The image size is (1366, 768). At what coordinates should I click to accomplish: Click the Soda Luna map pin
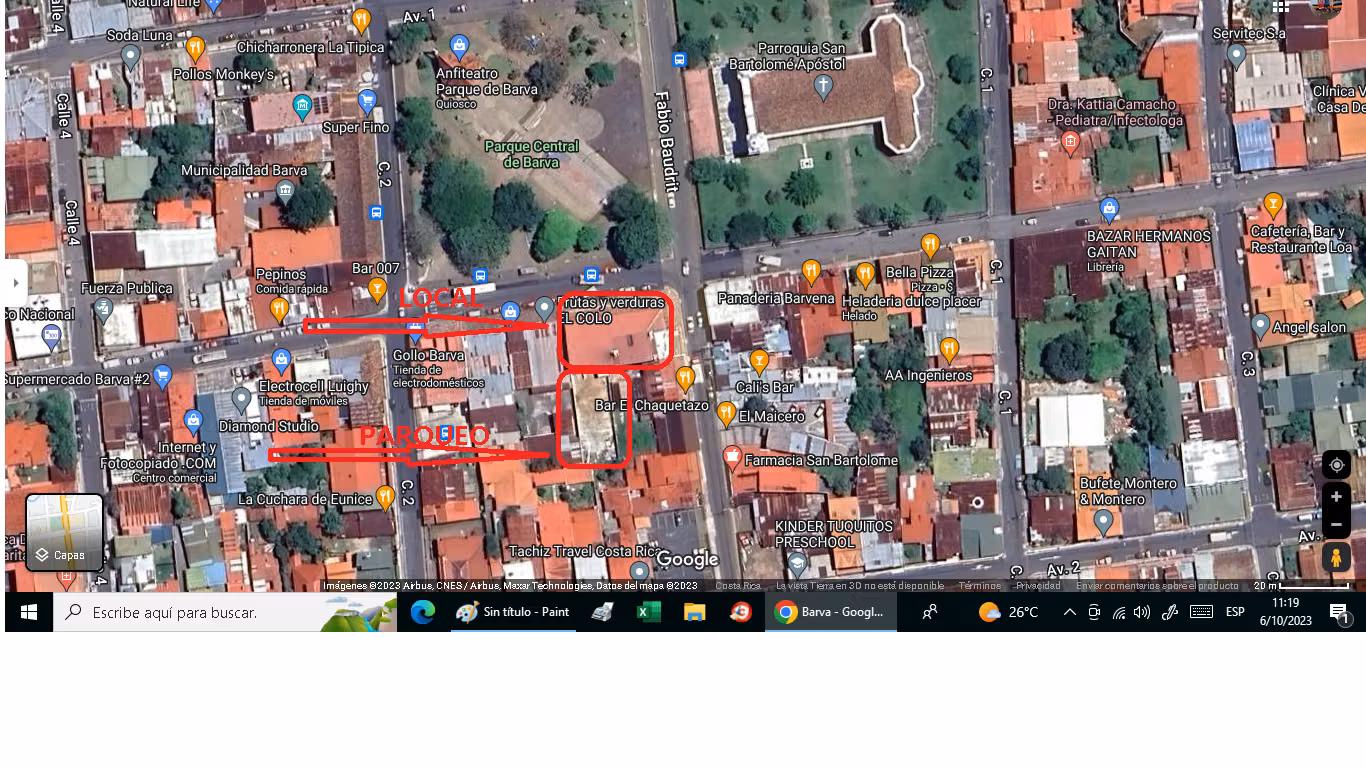130,55
